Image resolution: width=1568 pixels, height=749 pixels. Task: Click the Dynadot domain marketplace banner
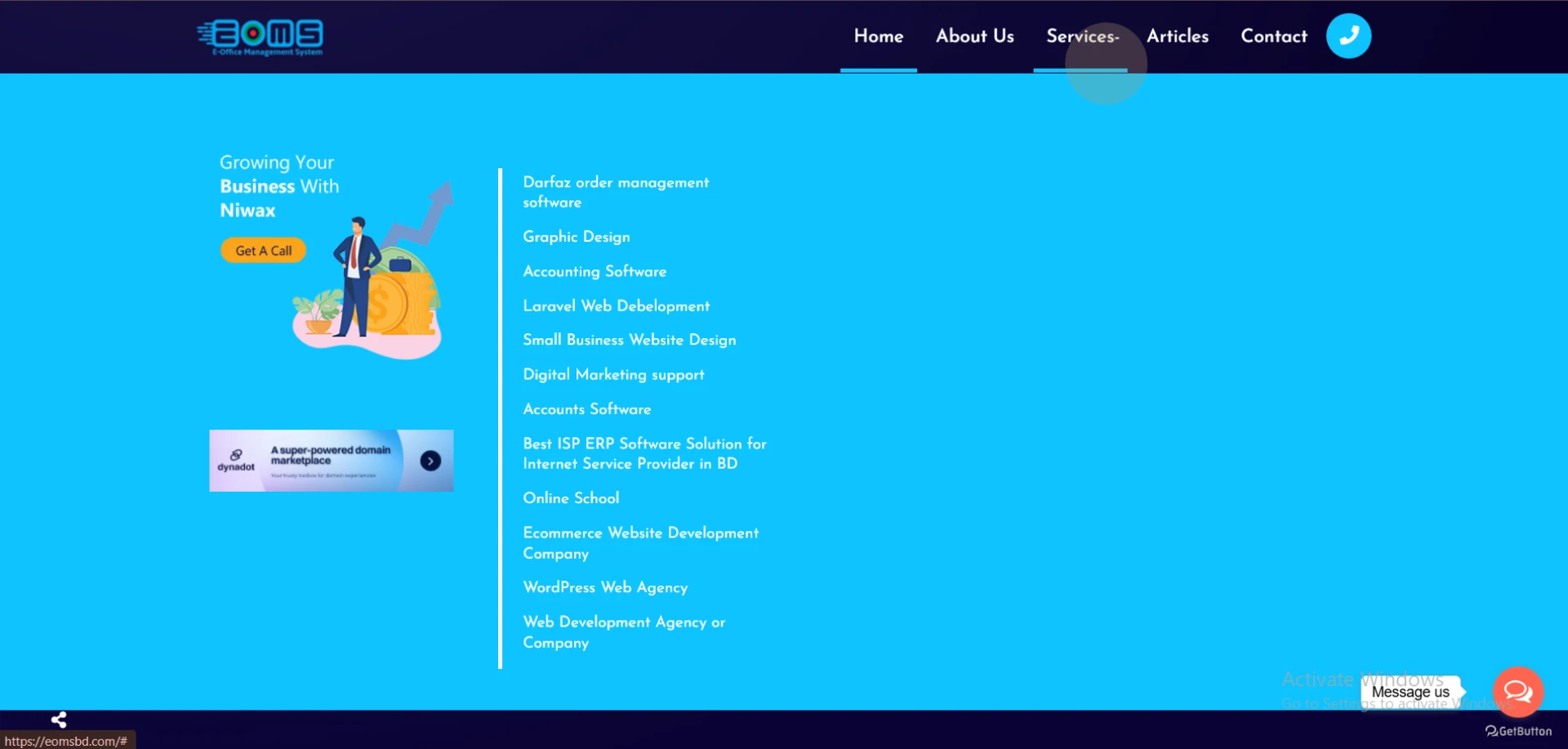click(x=331, y=461)
